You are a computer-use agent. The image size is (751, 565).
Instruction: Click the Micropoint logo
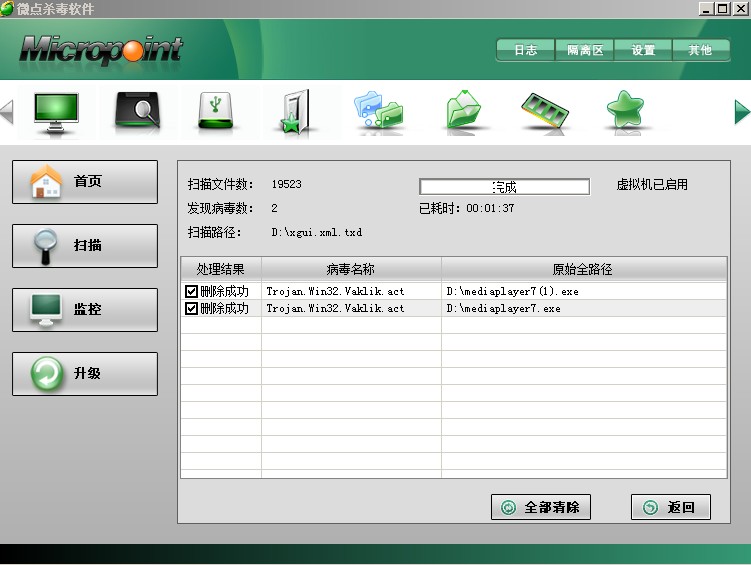click(x=101, y=50)
